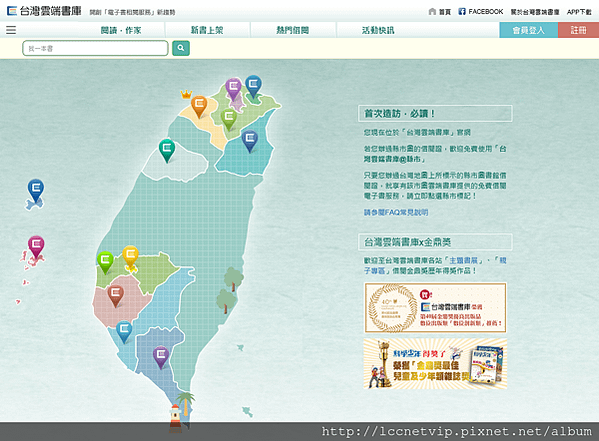This screenshot has height=441, width=599.
Task: Select the light green pin in north
Action: [229, 119]
